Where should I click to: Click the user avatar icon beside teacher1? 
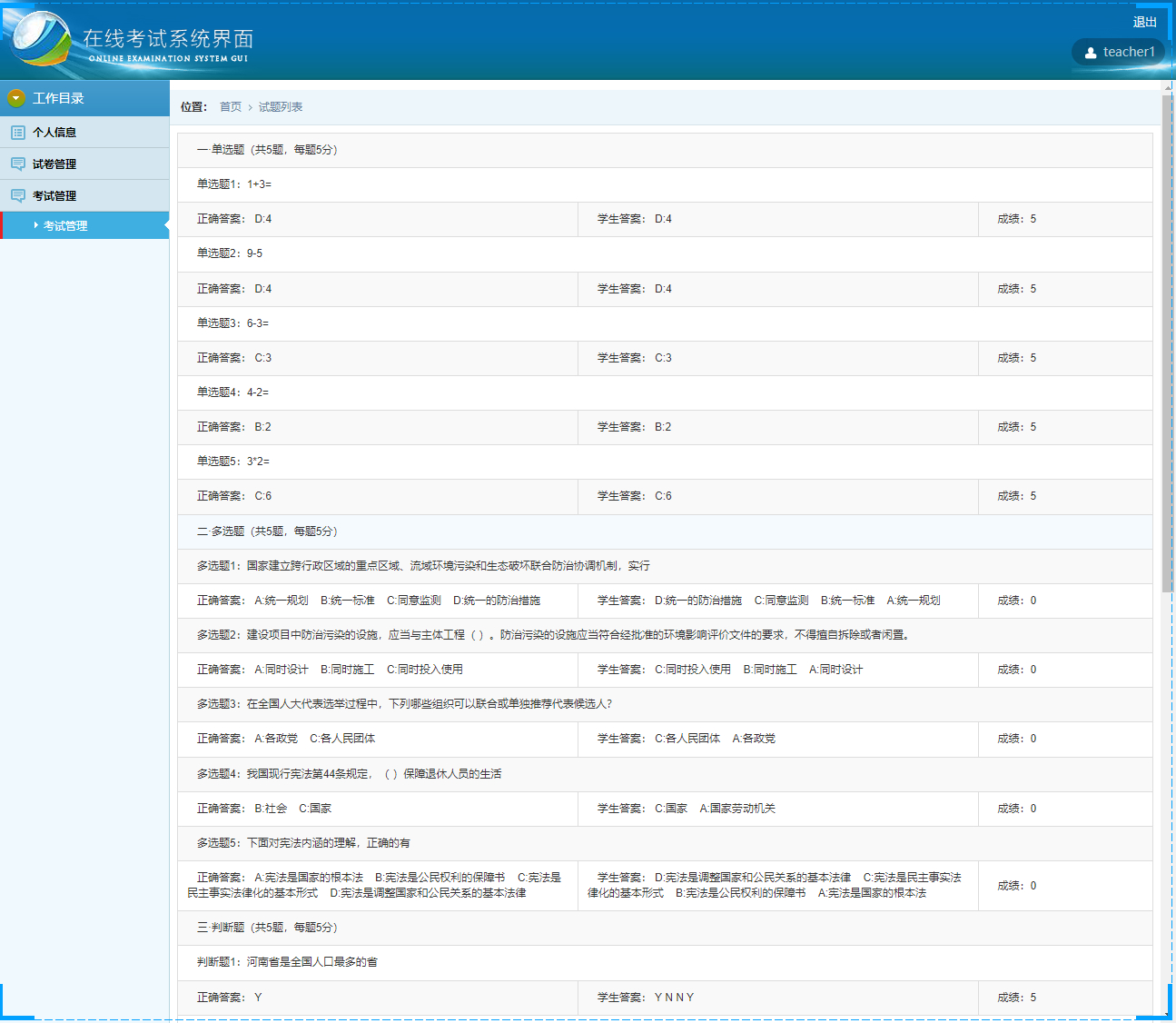1092,52
